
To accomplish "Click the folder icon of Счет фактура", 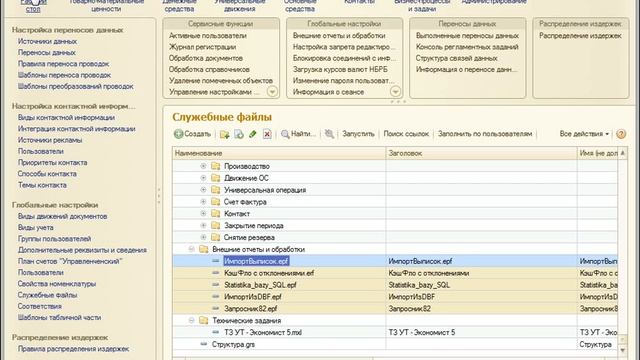I will click(x=216, y=202).
